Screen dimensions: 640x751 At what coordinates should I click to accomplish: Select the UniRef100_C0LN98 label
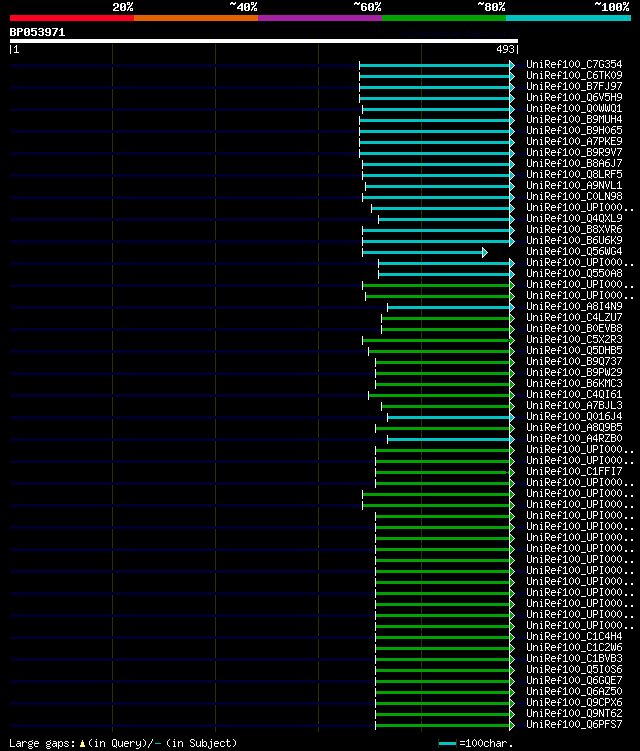point(574,196)
